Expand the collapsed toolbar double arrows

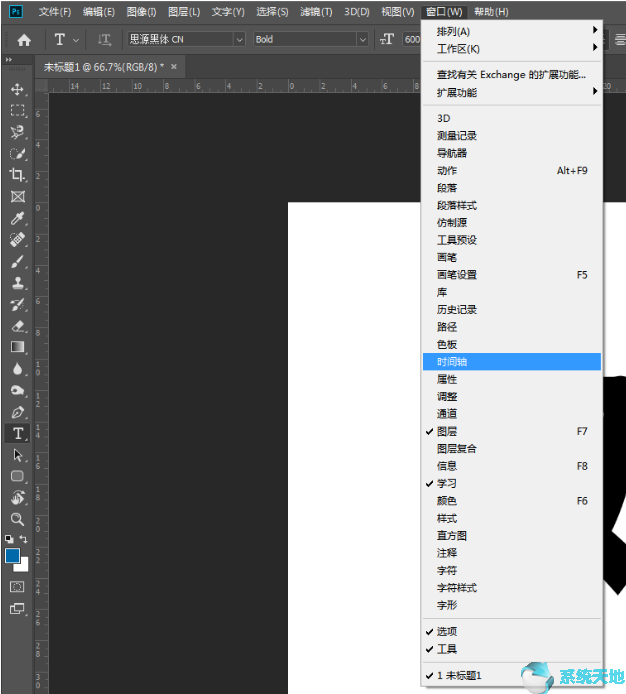(x=9, y=59)
